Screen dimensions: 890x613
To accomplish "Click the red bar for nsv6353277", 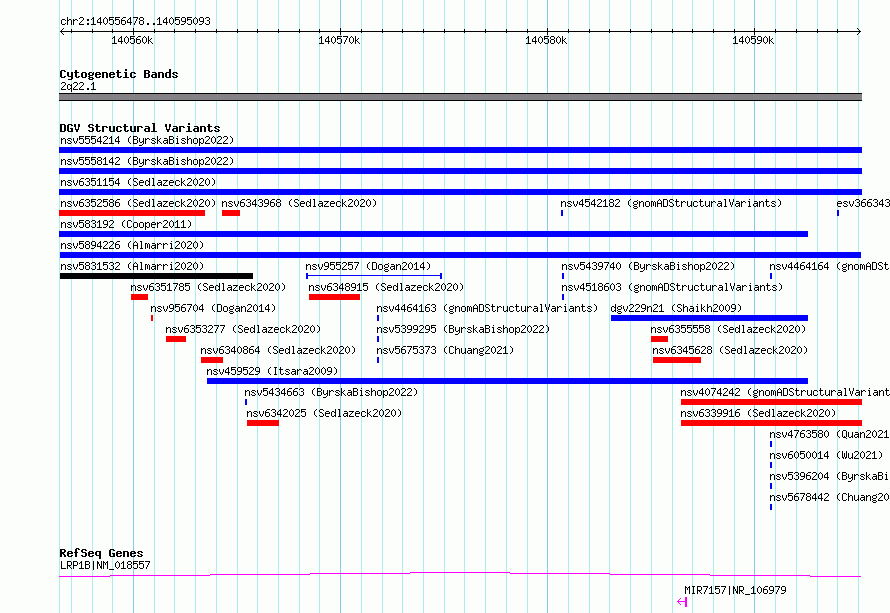I will coord(176,339).
